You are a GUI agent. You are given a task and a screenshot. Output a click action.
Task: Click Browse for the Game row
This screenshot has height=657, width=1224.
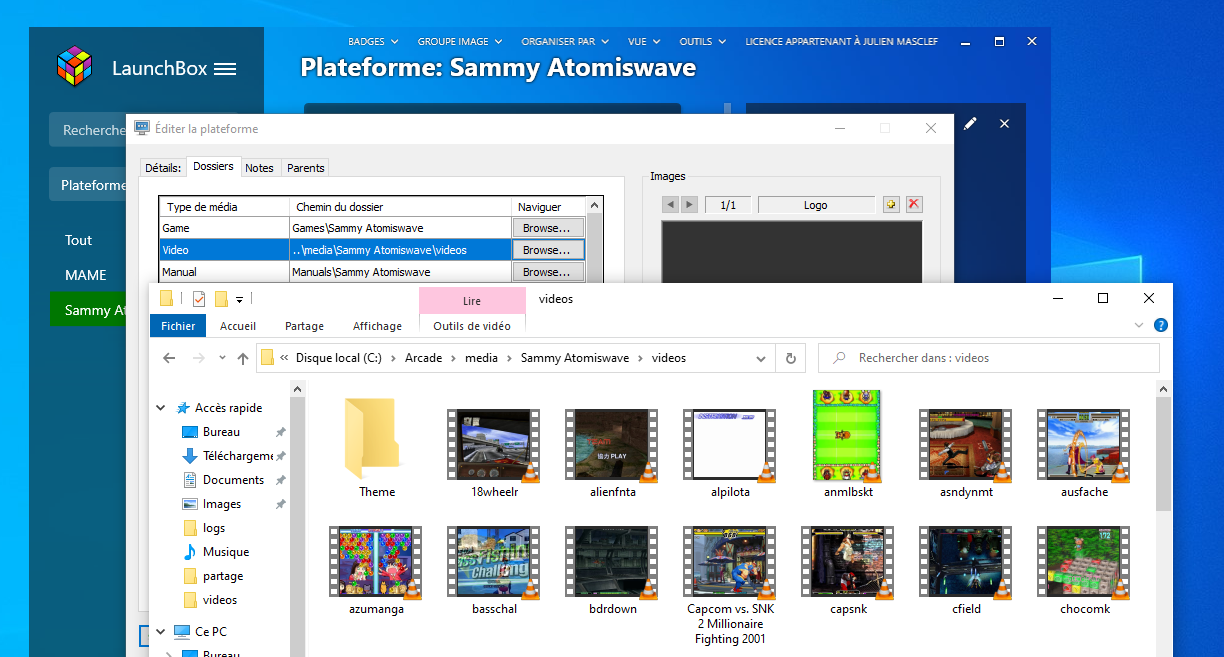click(548, 228)
